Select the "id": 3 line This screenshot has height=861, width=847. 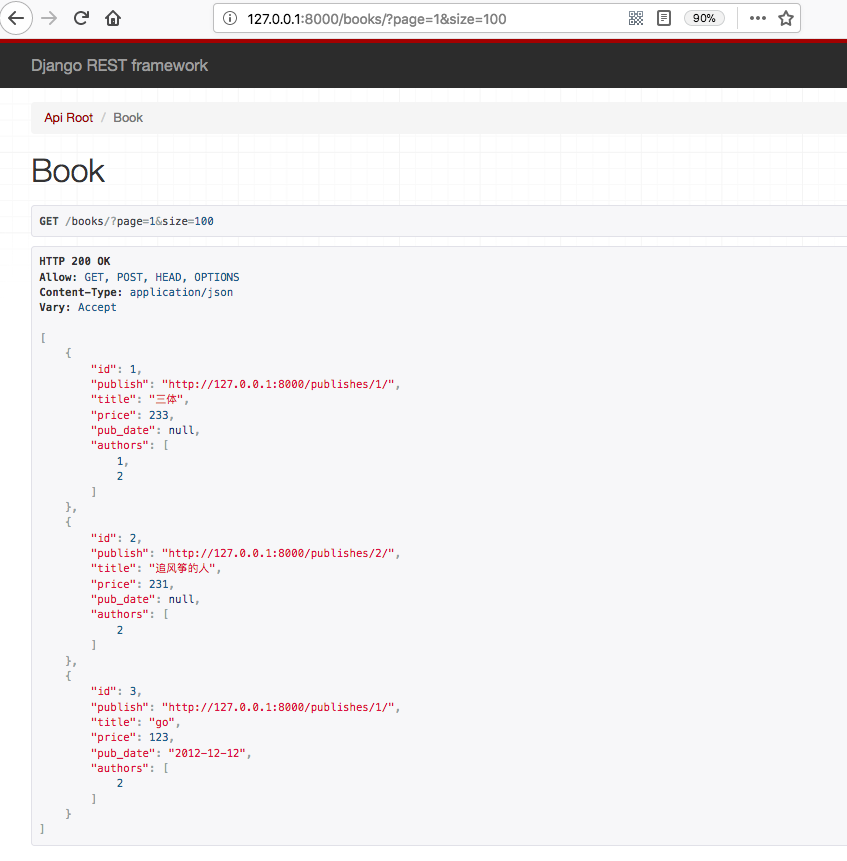coord(116,691)
